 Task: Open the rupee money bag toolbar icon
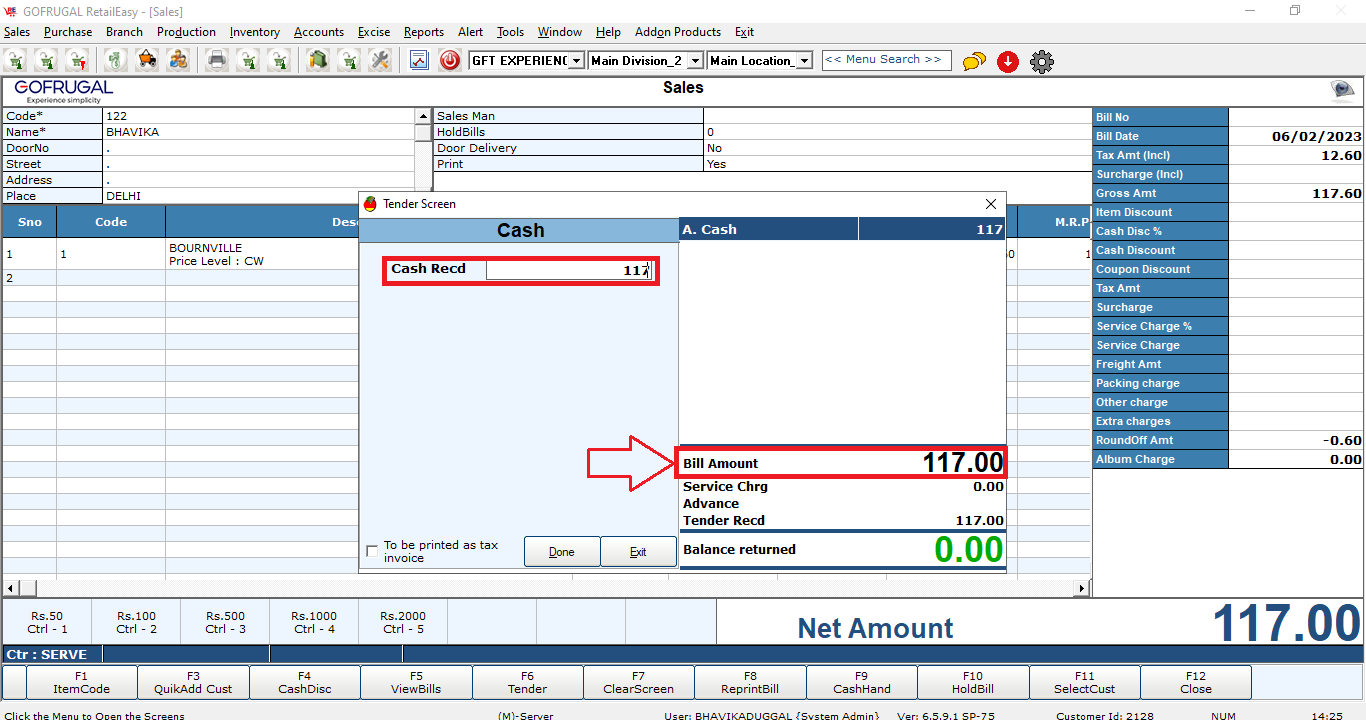coord(117,61)
